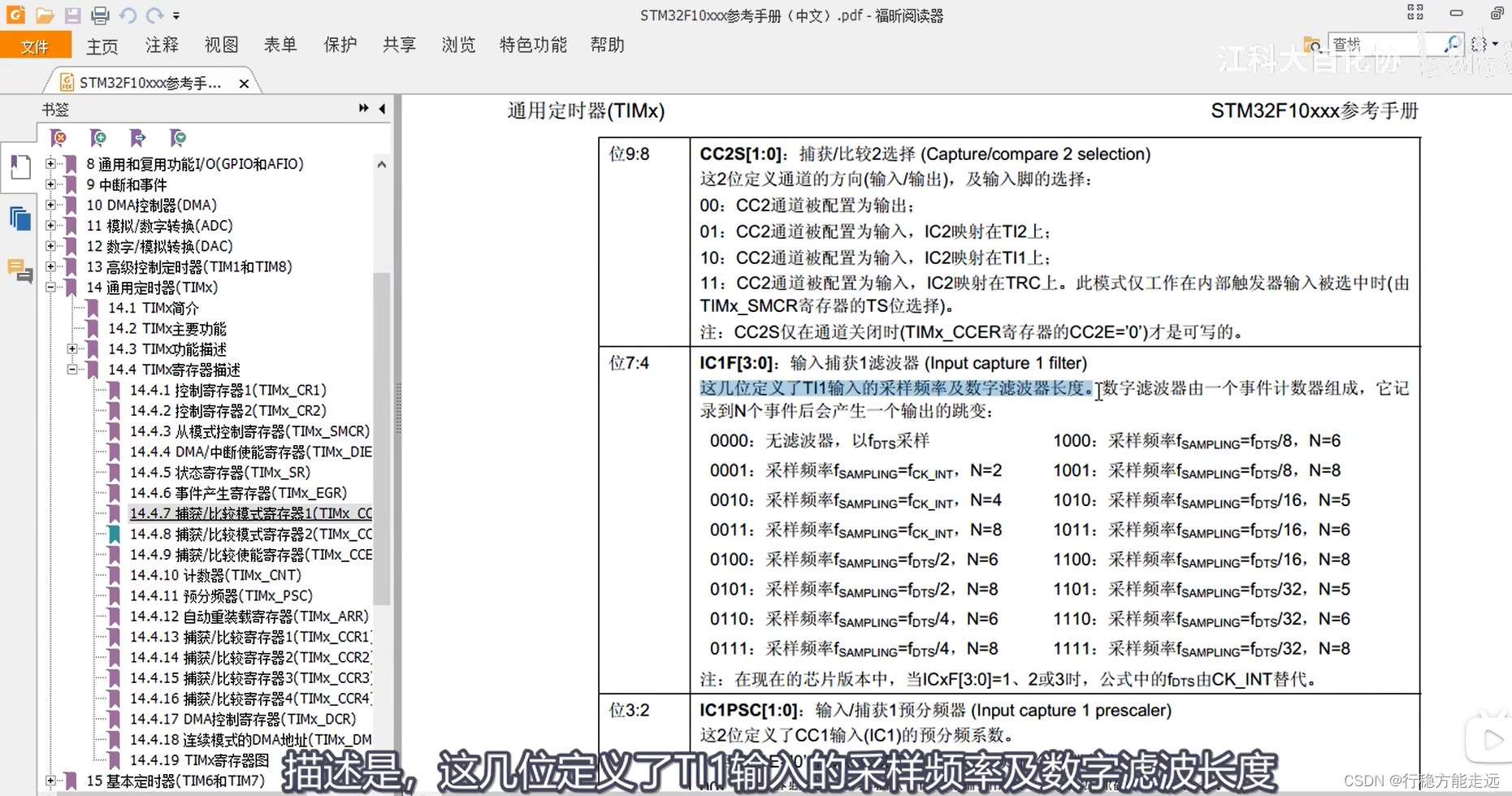Switch to the 共享 tab
The image size is (1512, 796).
[399, 45]
